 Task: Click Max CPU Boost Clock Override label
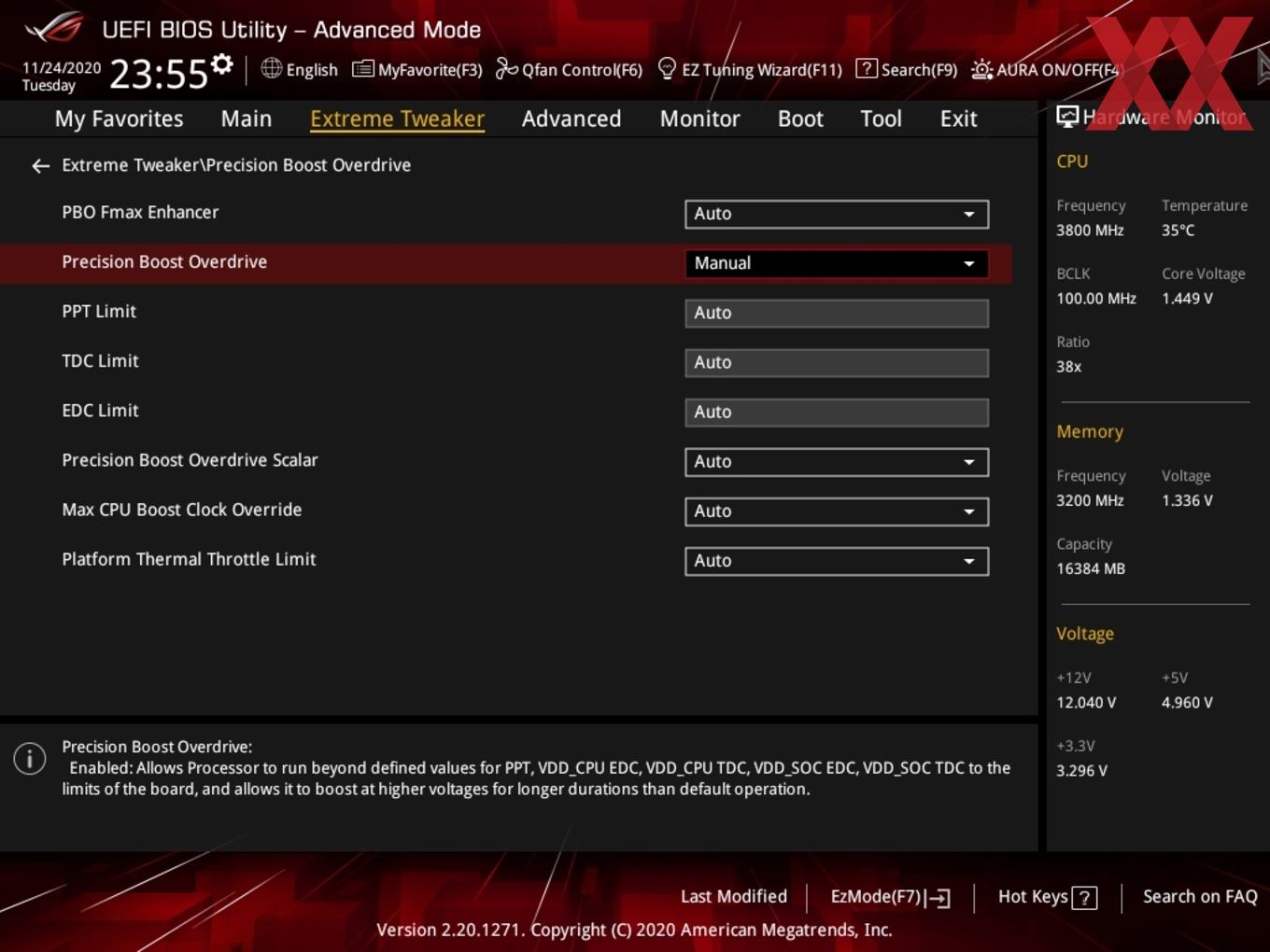[182, 510]
